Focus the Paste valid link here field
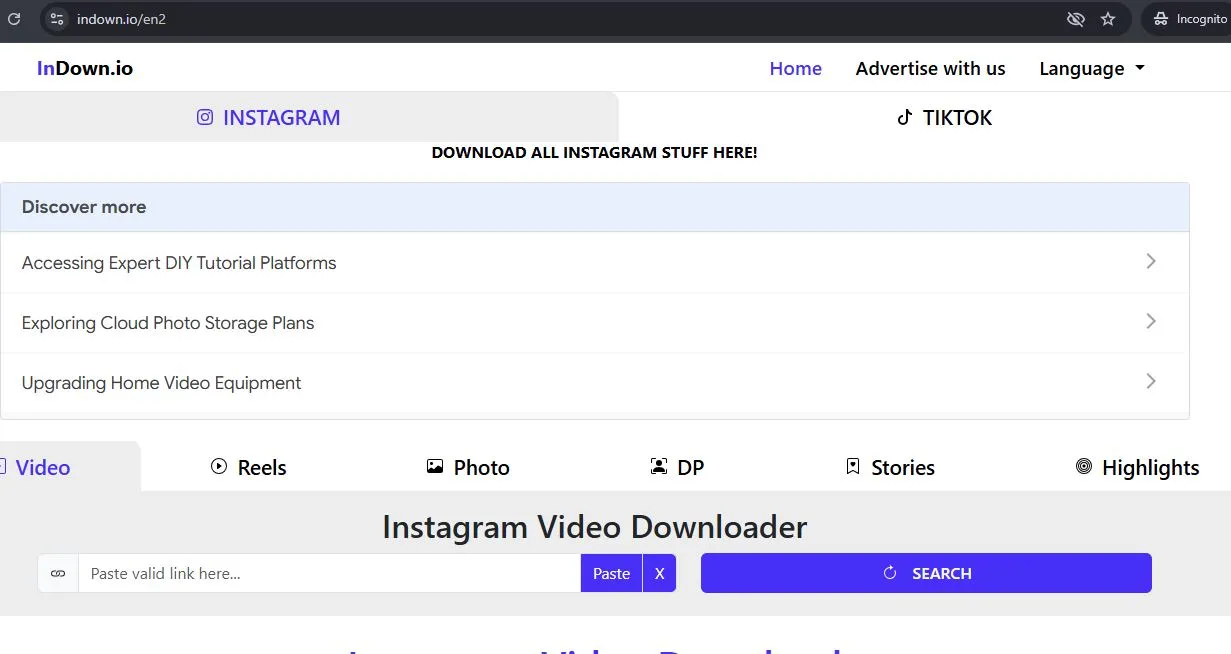 point(330,573)
